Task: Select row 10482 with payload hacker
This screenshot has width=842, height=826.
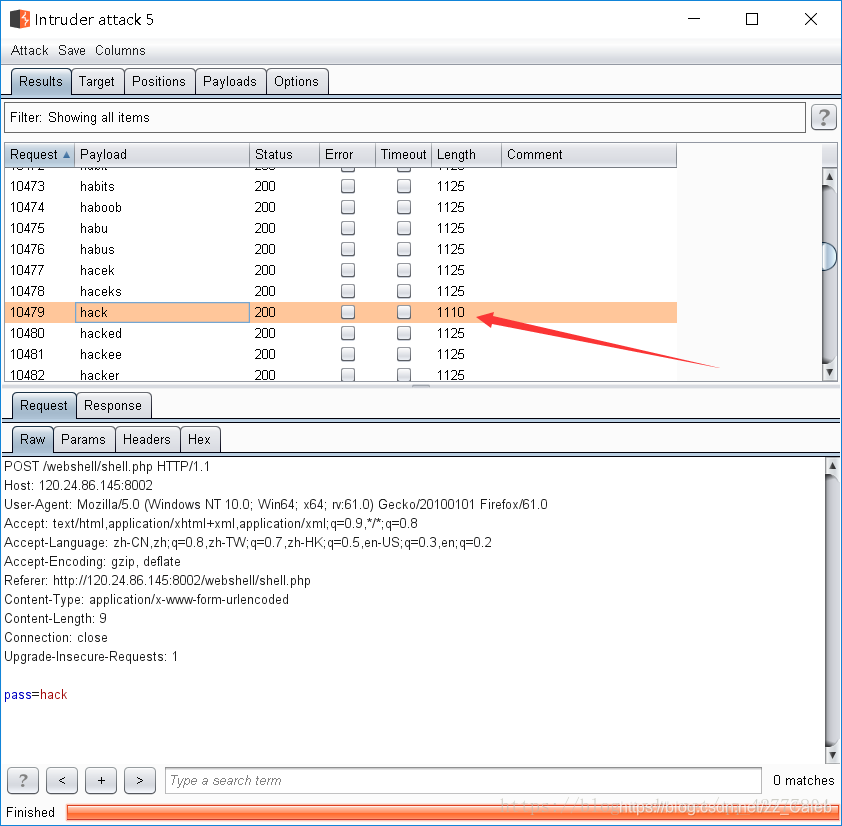Action: pyautogui.click(x=340, y=374)
